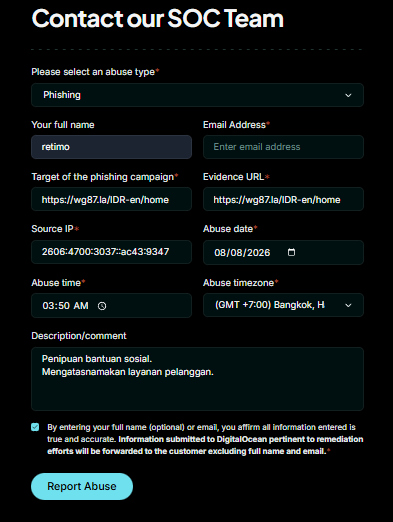
Task: Click the affirmation text about DigitalOcean remediation
Action: [x=205, y=439]
